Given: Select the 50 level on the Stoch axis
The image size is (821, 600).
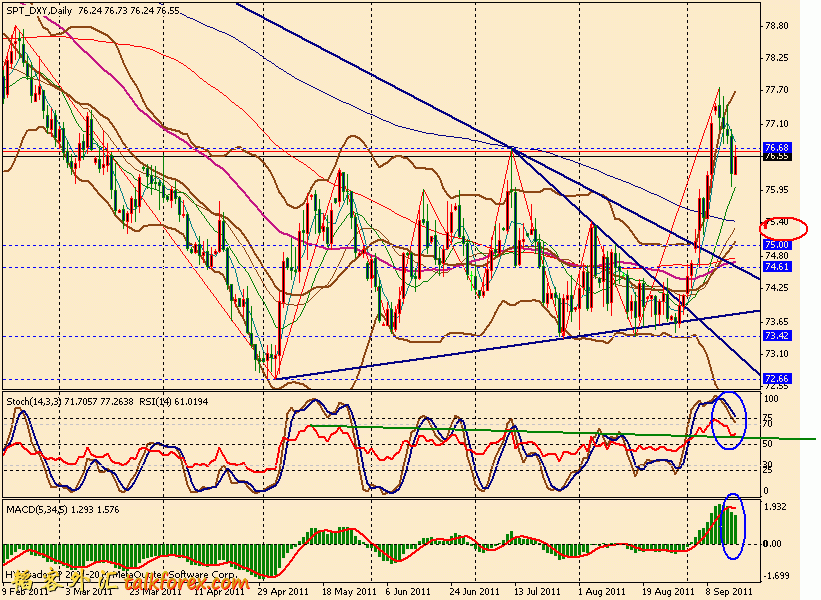Looking at the screenshot, I should click(768, 444).
